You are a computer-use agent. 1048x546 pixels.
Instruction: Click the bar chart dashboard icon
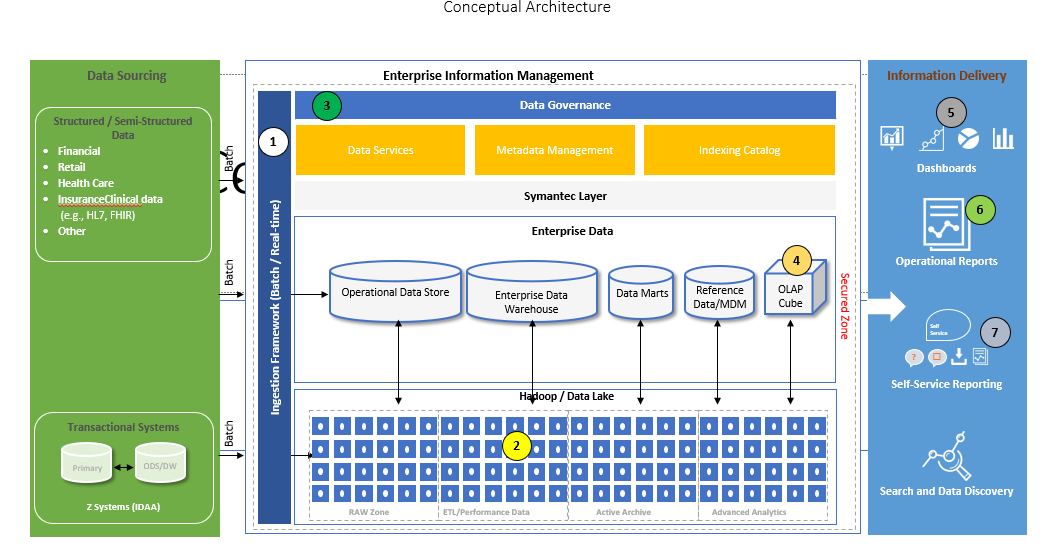1003,138
